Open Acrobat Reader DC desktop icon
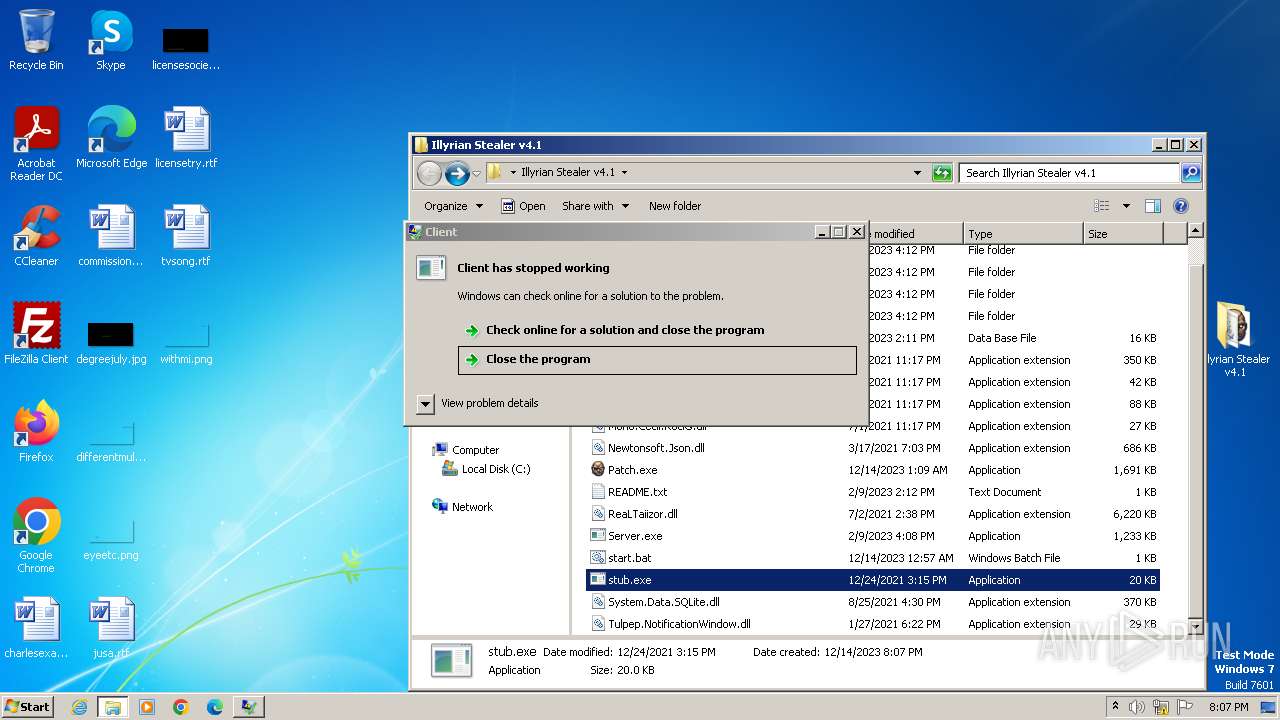This screenshot has width=1280, height=720. point(36,144)
